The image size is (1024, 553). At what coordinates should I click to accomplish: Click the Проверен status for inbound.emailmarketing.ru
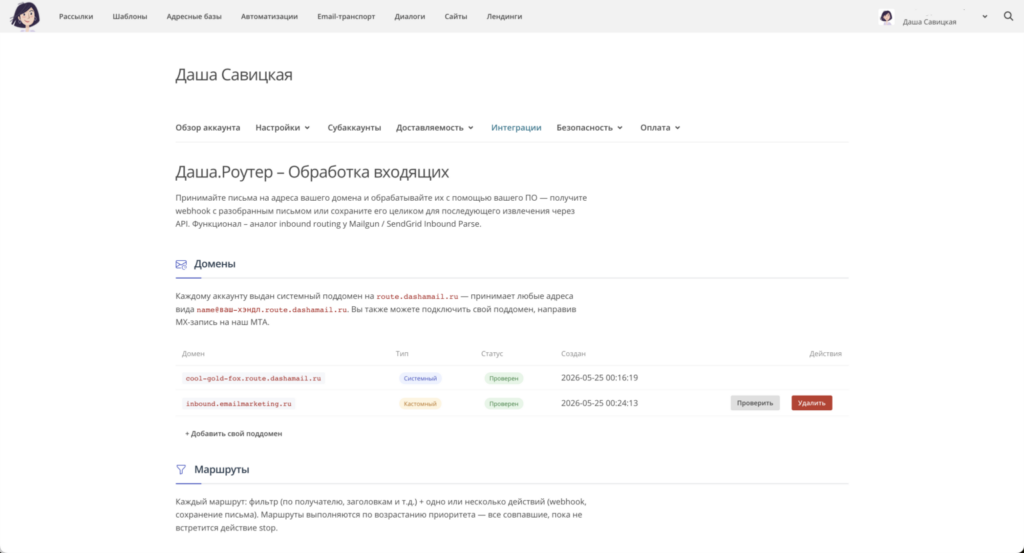[x=504, y=403]
